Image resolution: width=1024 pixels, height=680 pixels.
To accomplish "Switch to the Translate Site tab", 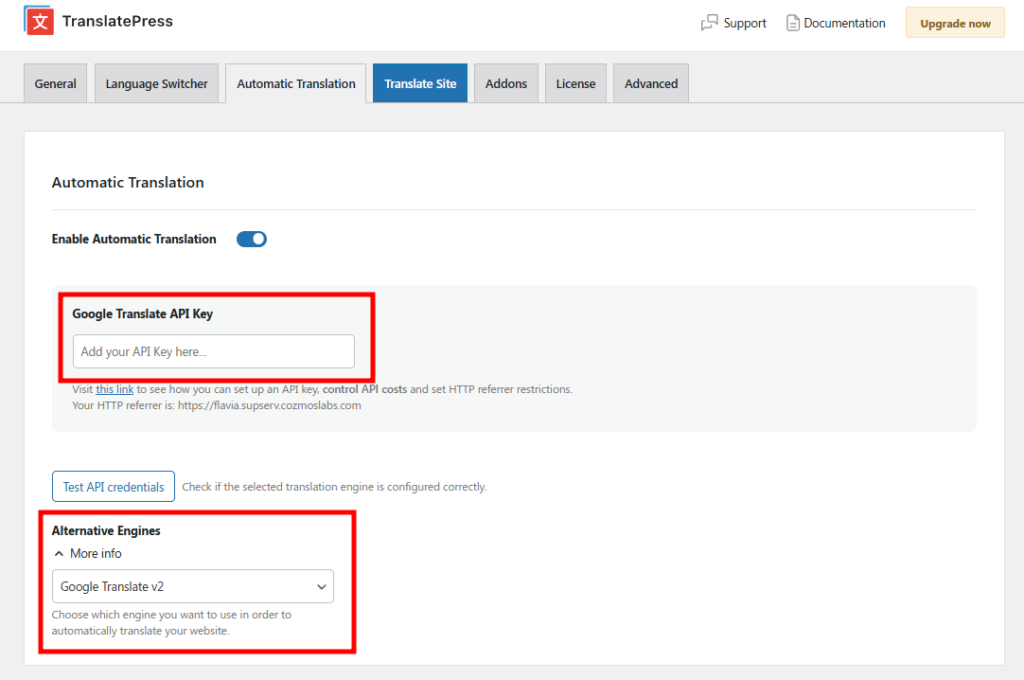I will tap(419, 83).
